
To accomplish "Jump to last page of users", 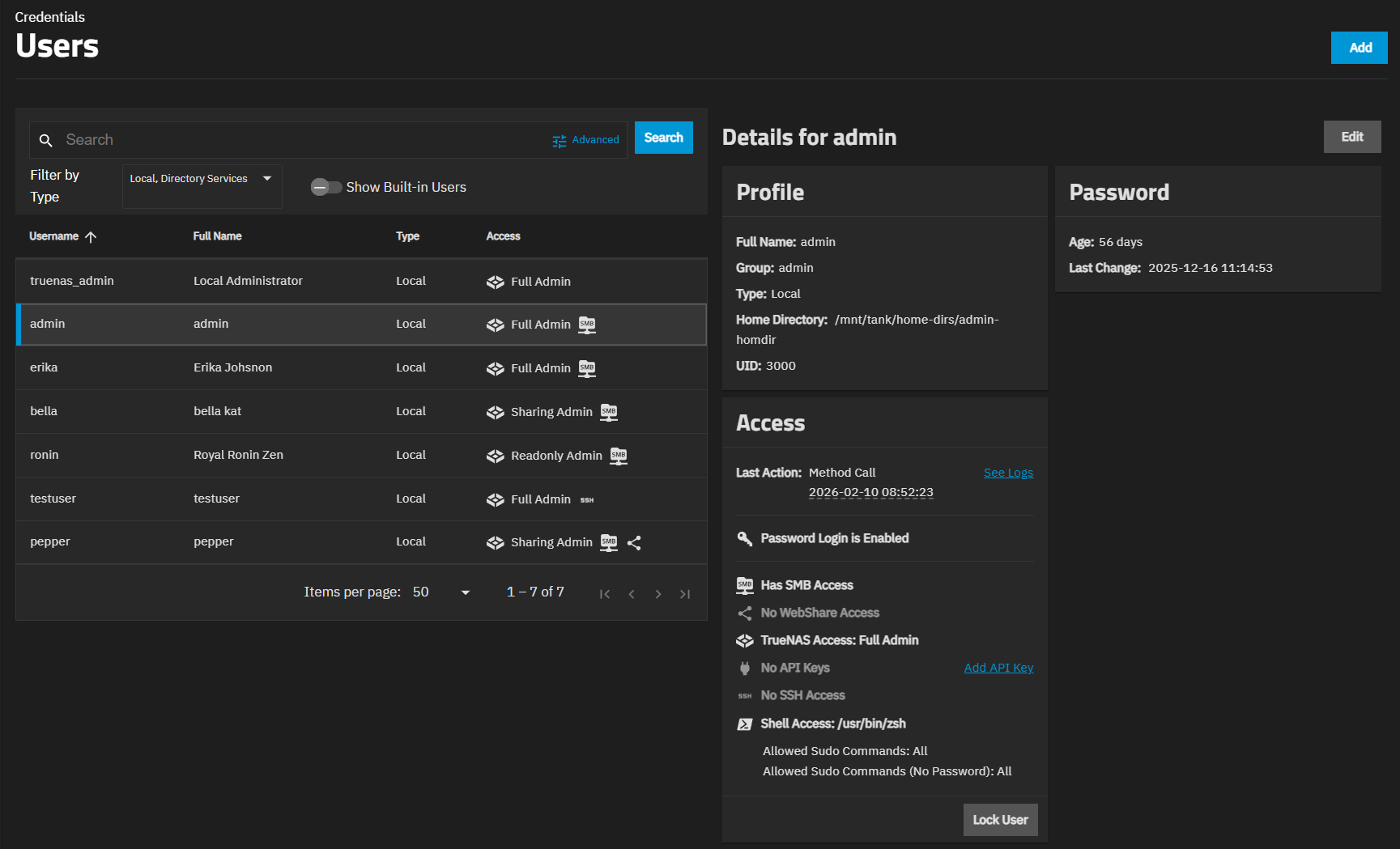I will click(x=685, y=594).
